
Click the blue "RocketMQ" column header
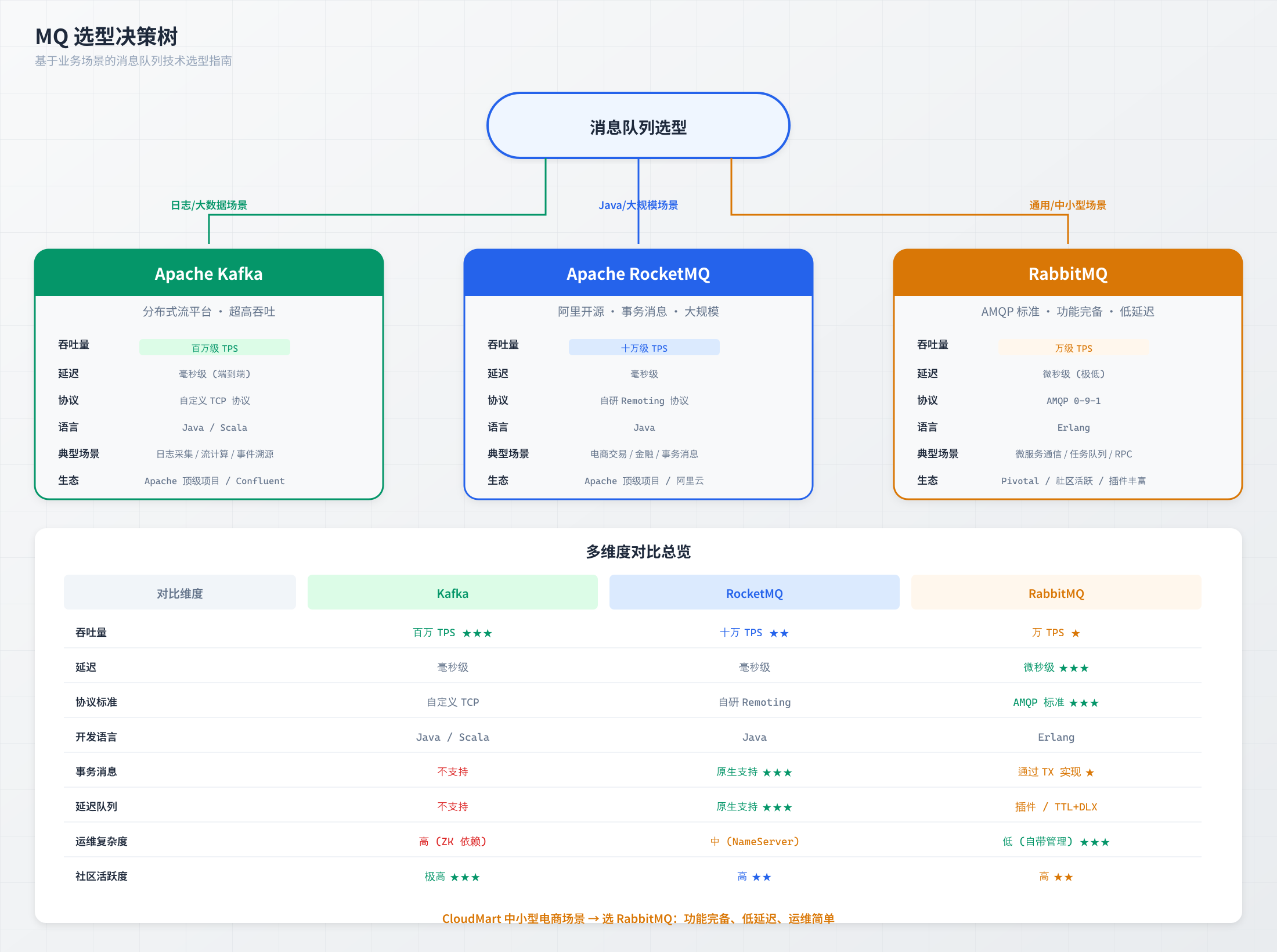click(x=755, y=592)
